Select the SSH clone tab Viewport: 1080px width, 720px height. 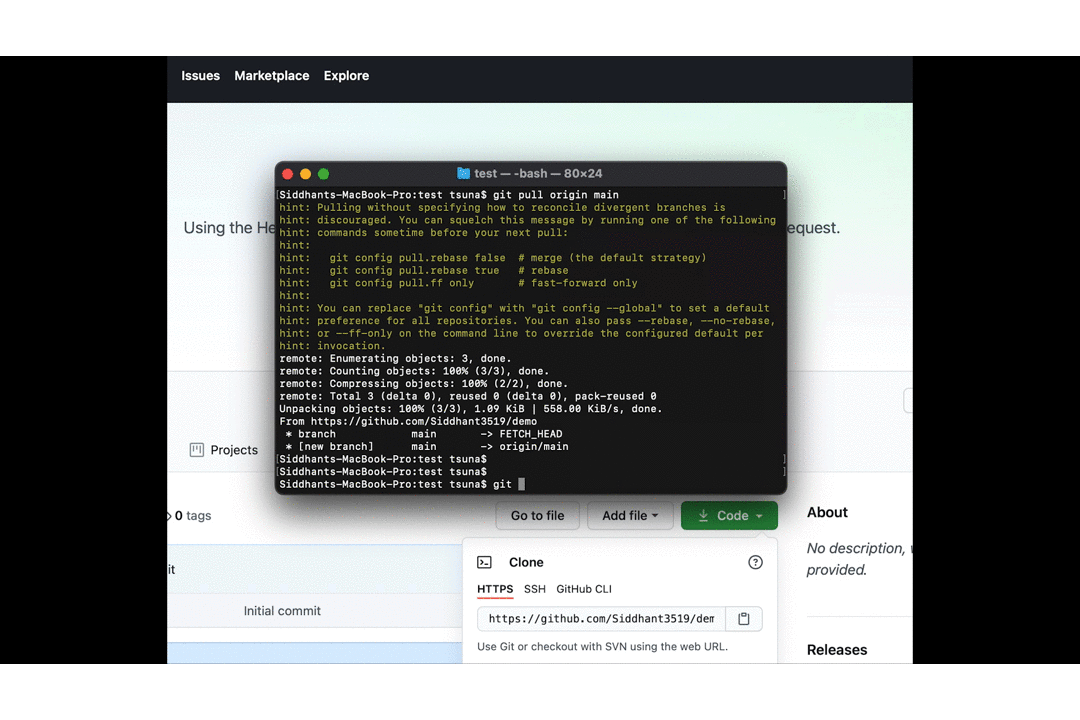[534, 589]
